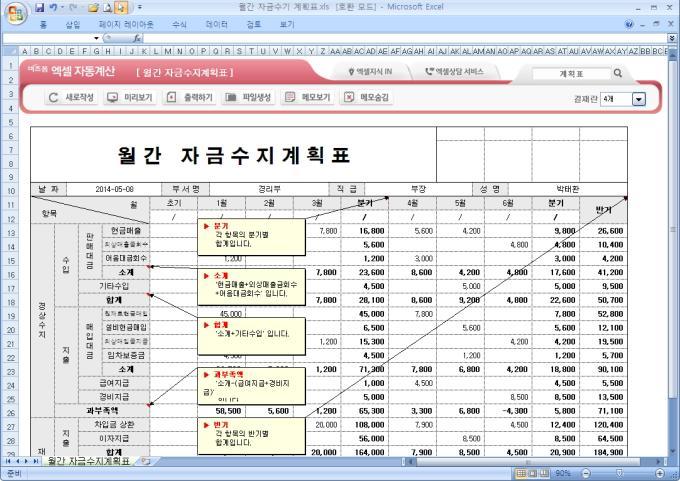Select the 초기 column header cell

(x=173, y=203)
